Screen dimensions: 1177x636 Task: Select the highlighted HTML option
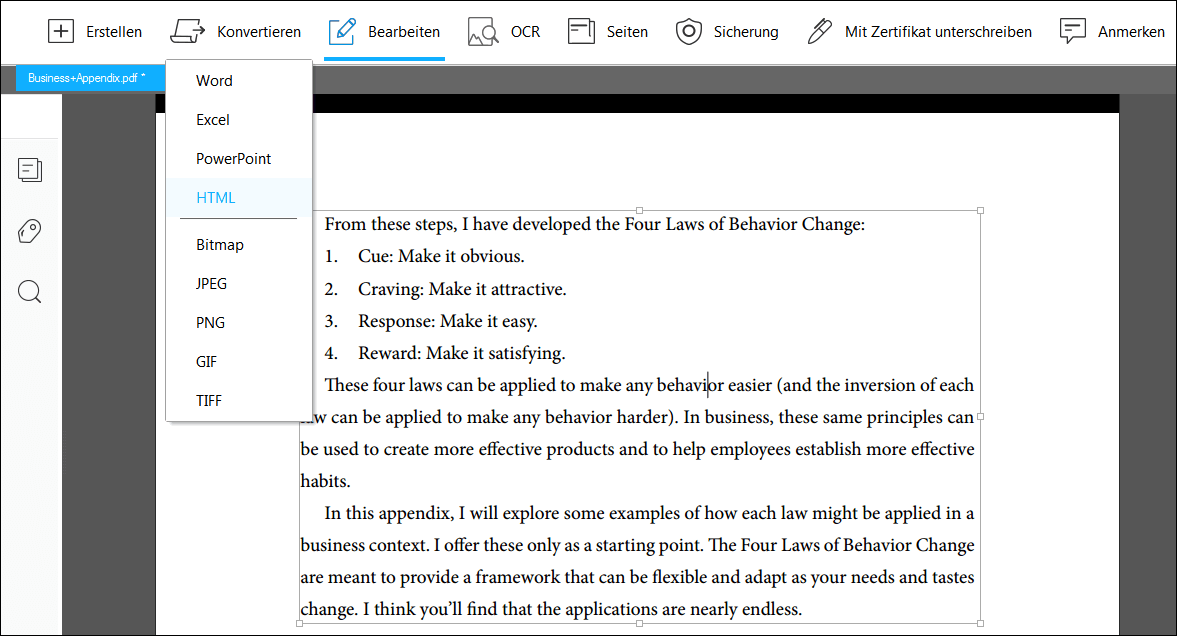[x=216, y=198]
